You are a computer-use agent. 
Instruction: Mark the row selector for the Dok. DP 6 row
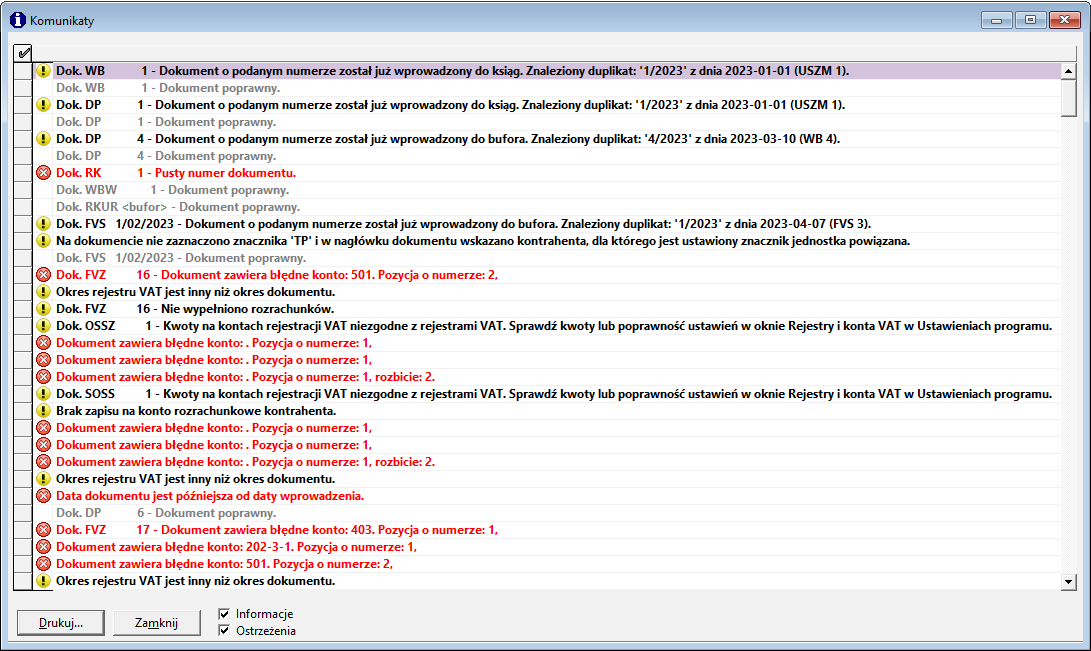click(23, 513)
